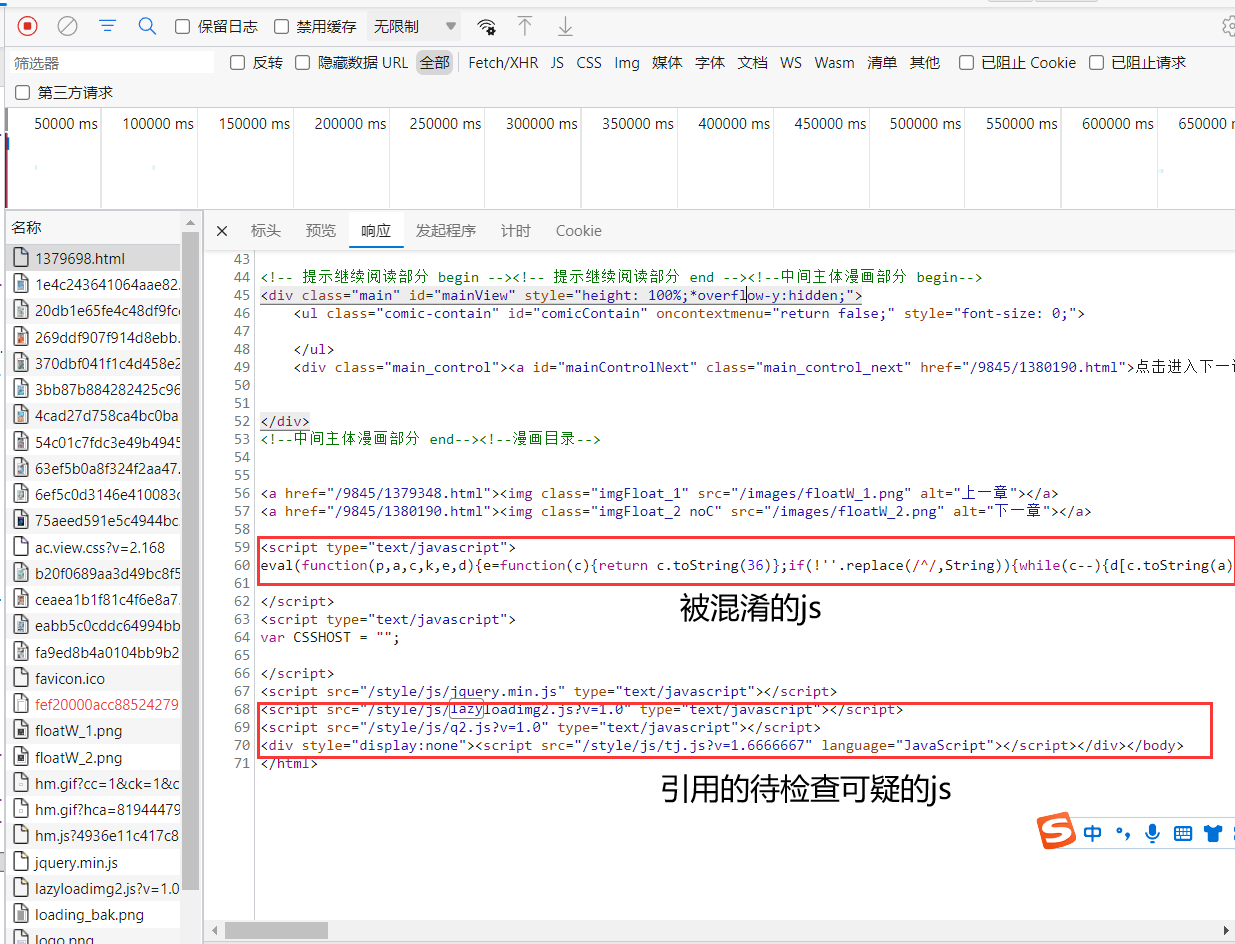Open Sogou input voice microphone
1235x944 pixels.
(x=1152, y=832)
